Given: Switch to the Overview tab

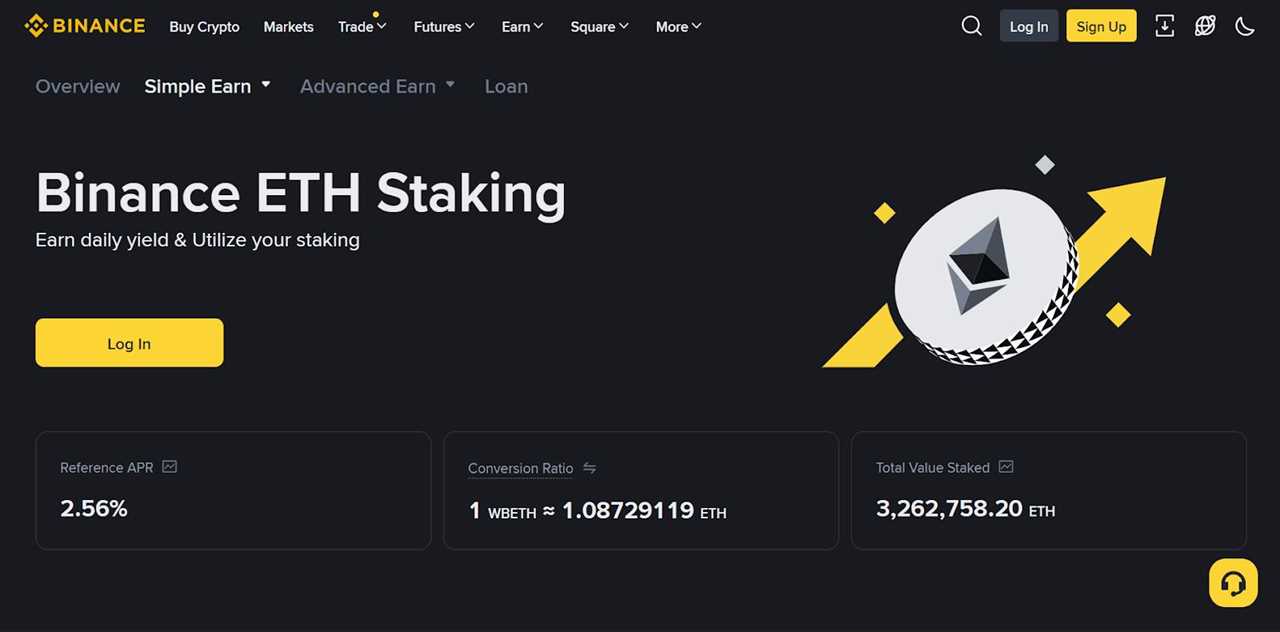Looking at the screenshot, I should (77, 86).
